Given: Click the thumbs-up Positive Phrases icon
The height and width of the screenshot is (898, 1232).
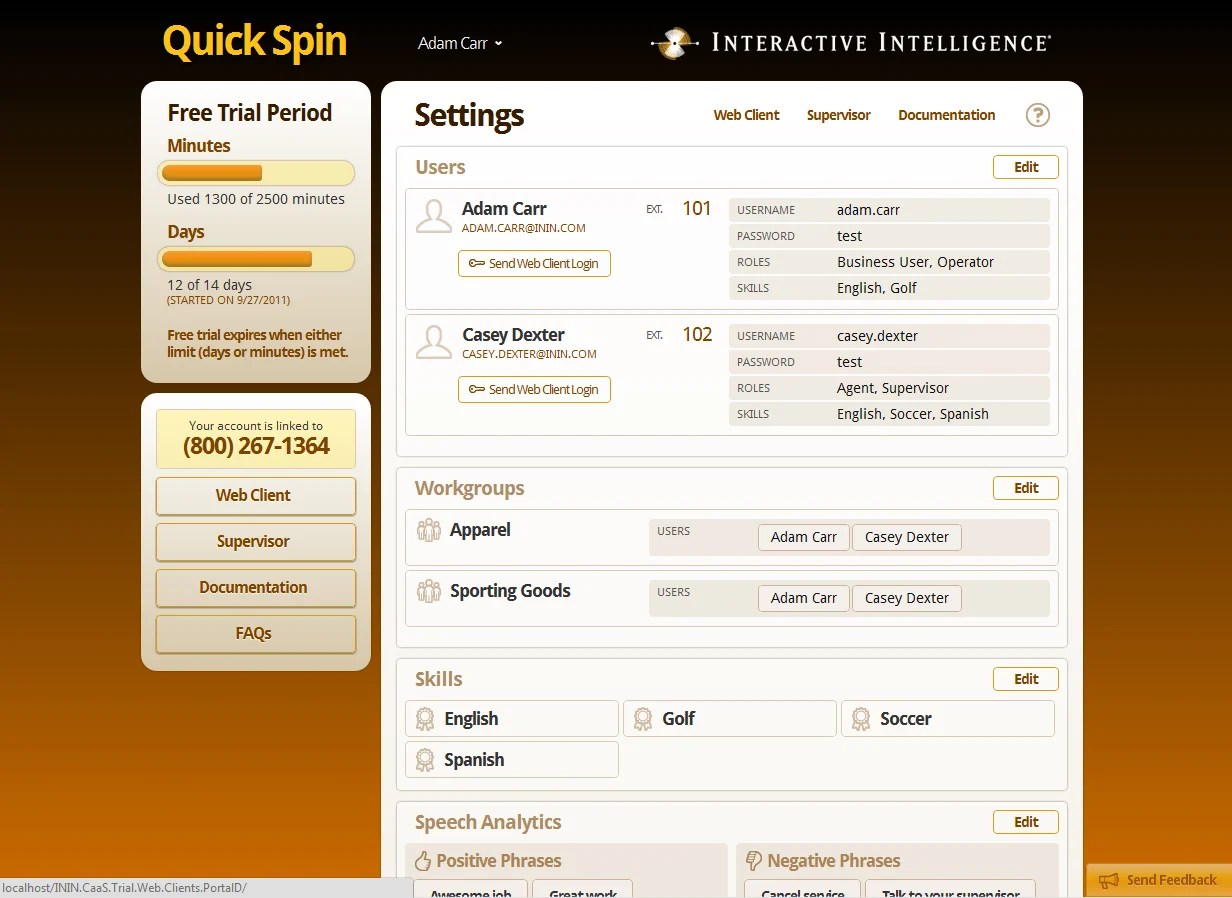Looking at the screenshot, I should pos(424,860).
